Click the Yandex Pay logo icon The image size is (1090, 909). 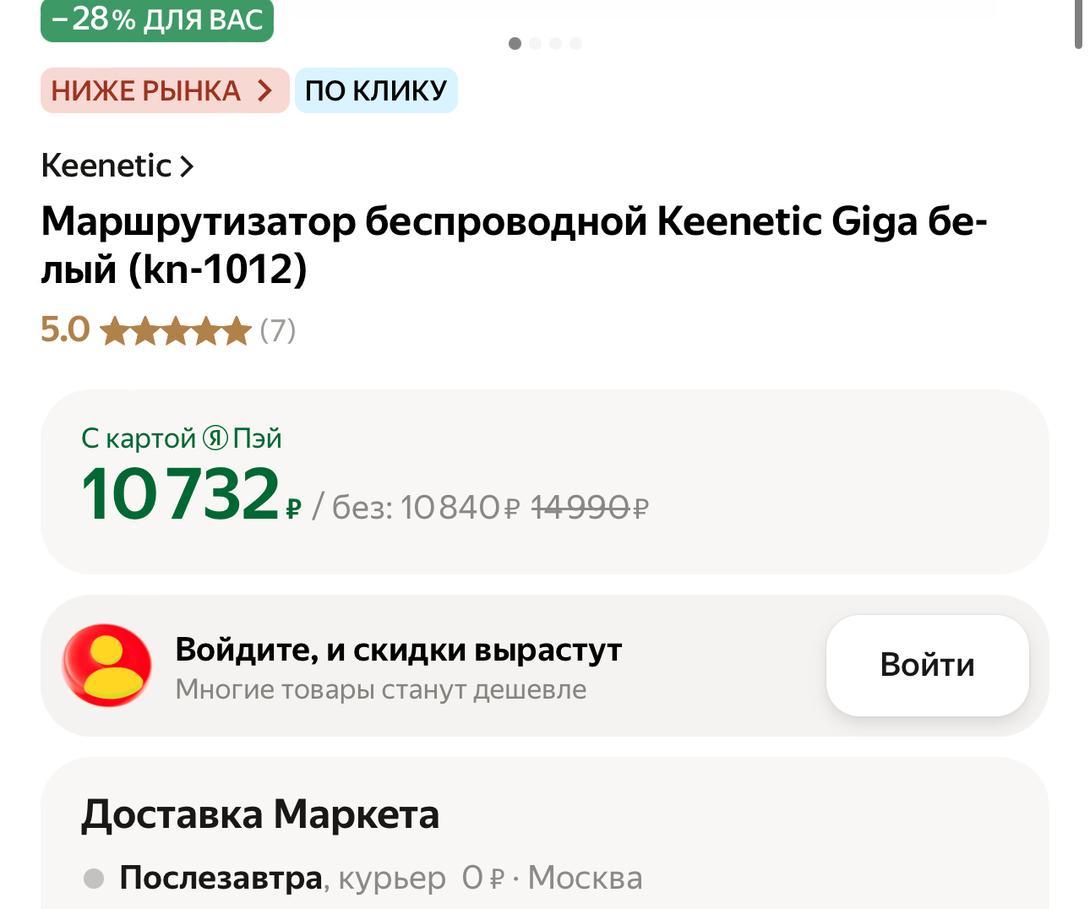[215, 438]
